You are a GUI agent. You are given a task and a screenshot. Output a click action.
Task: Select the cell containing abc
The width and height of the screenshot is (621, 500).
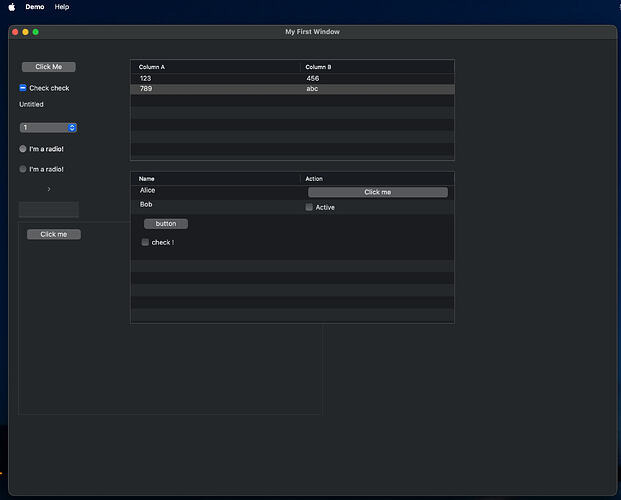point(312,89)
